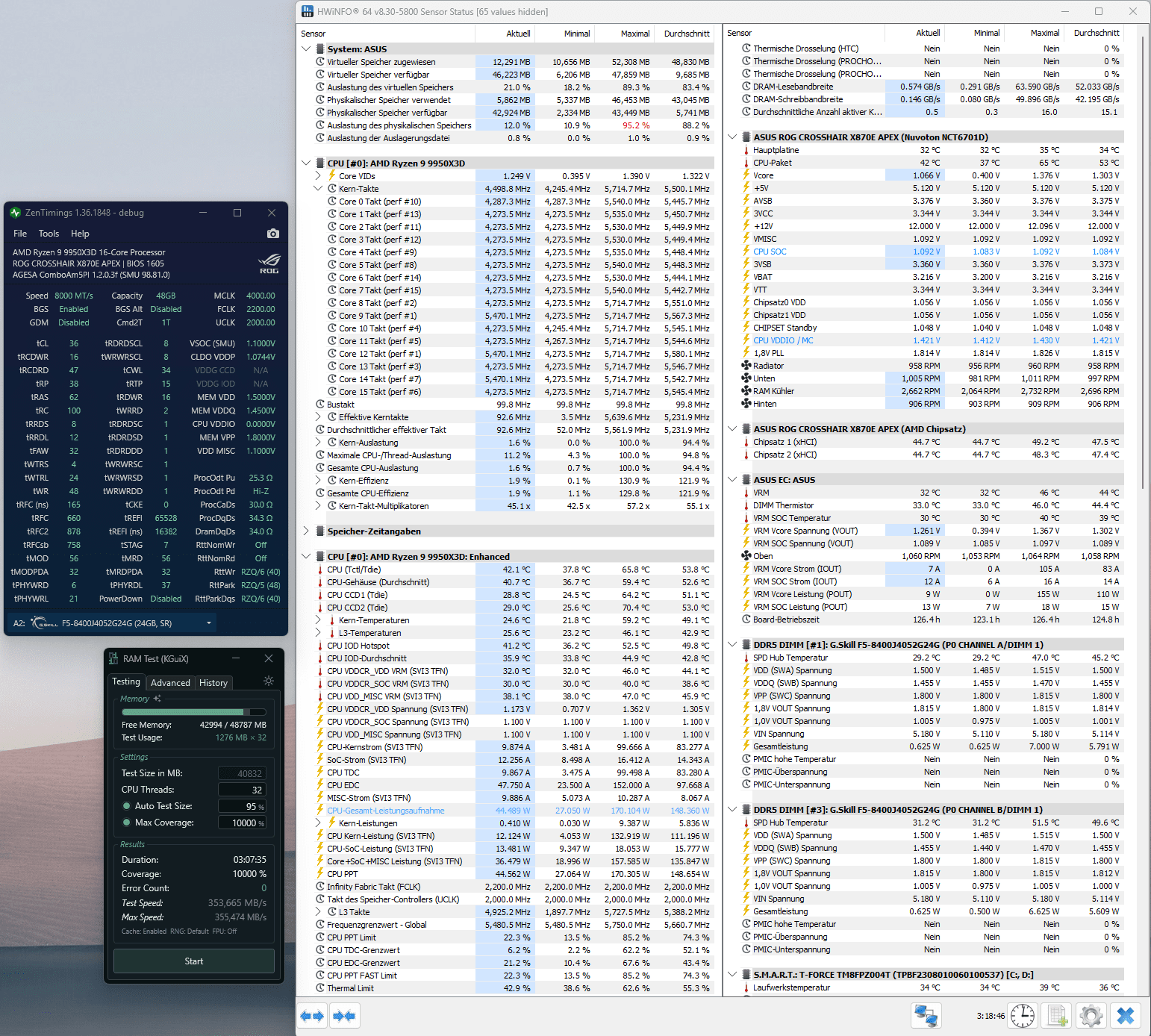Close sensor status via blue X icon

(1126, 1016)
